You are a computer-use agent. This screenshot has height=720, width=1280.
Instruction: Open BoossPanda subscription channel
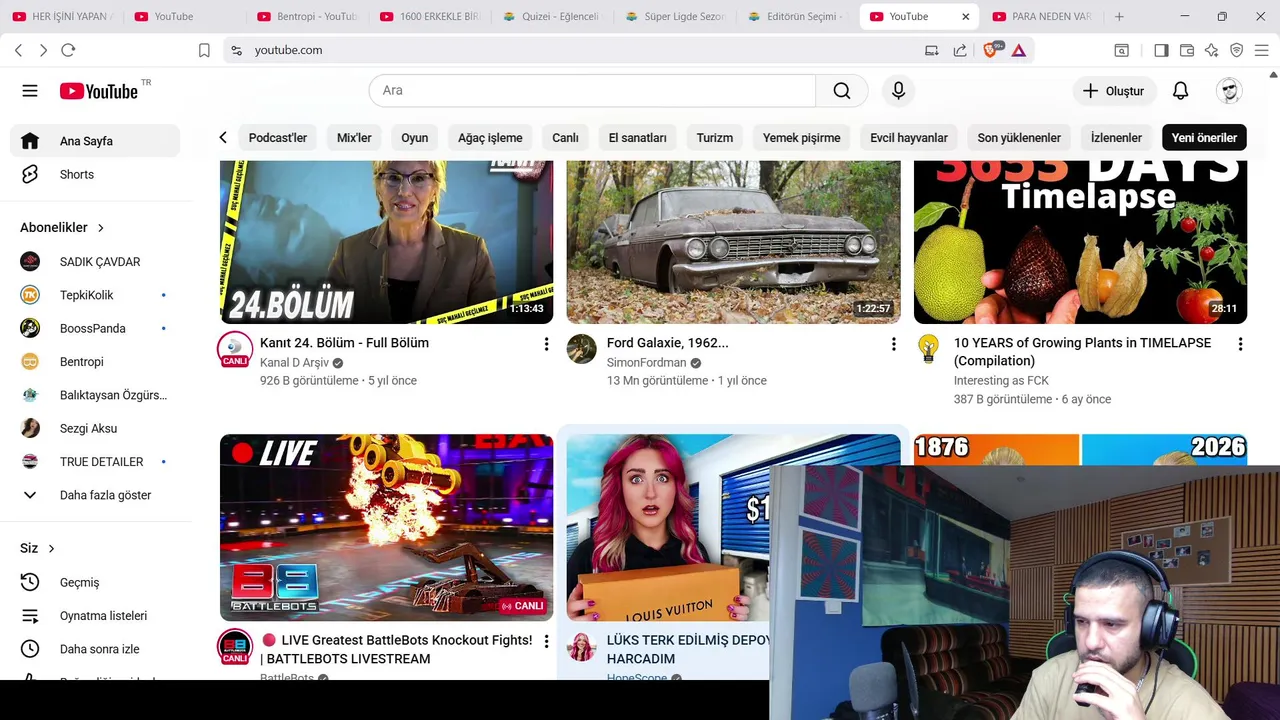(95, 328)
